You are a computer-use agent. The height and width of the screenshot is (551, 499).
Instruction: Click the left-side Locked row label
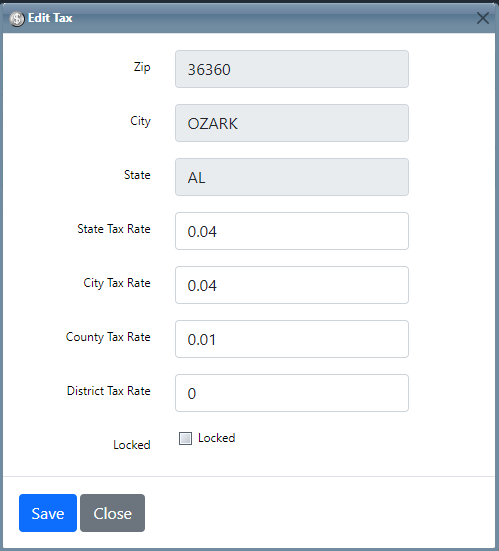tap(132, 445)
